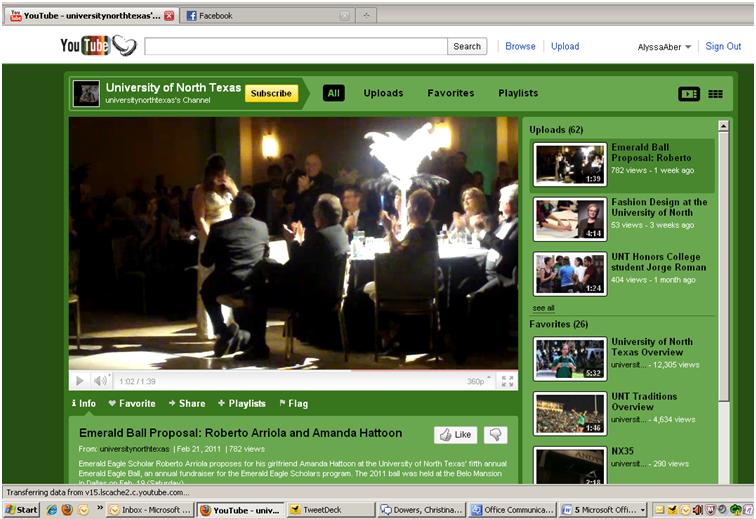Switch to player view layout icon

click(x=688, y=94)
